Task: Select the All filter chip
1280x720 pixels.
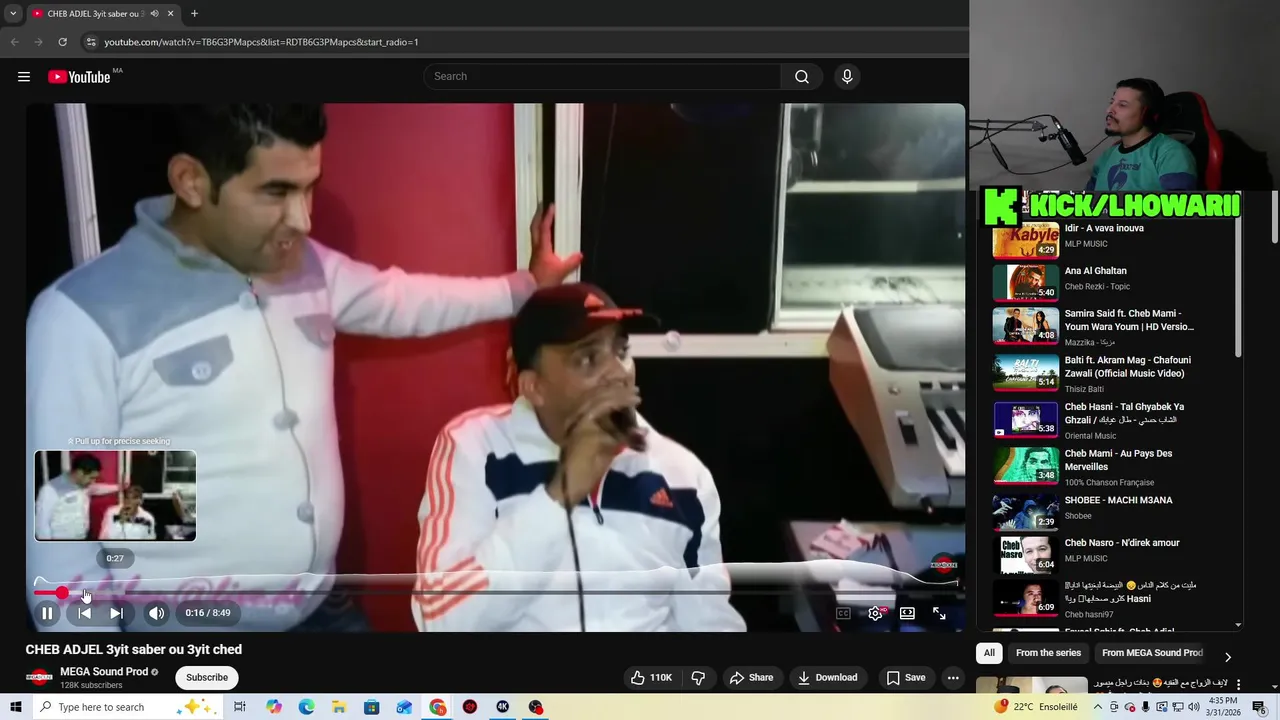Action: 989,653
